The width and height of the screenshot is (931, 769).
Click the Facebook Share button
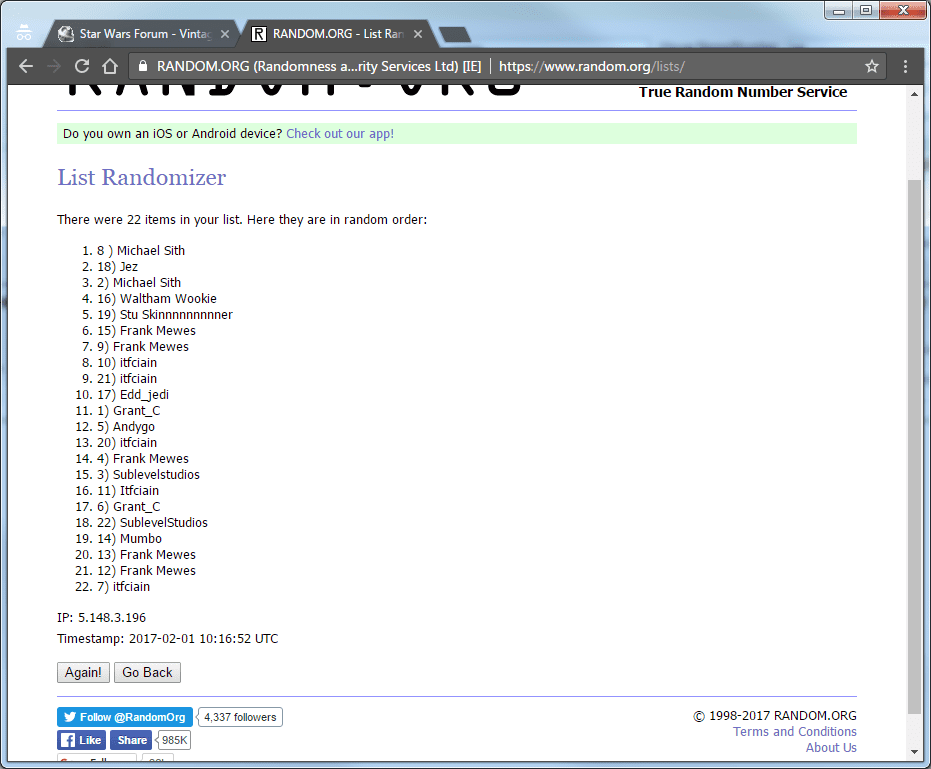tap(131, 740)
